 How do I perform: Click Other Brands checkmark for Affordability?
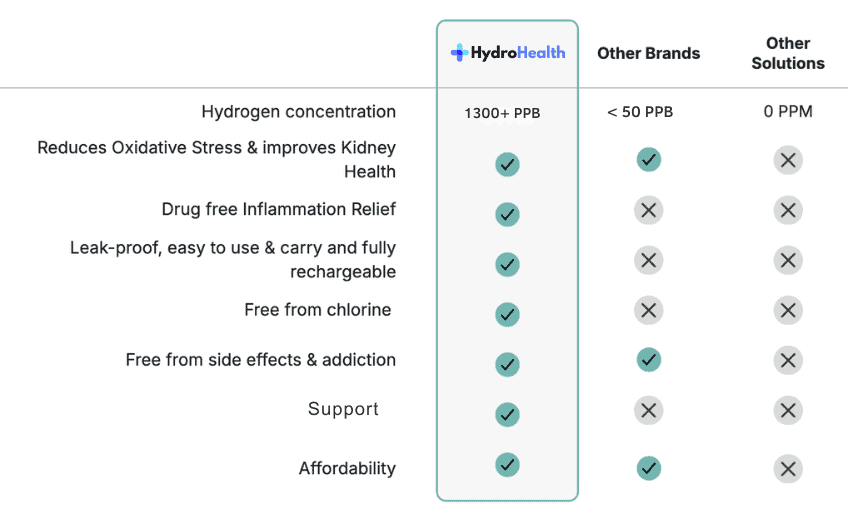tap(648, 467)
